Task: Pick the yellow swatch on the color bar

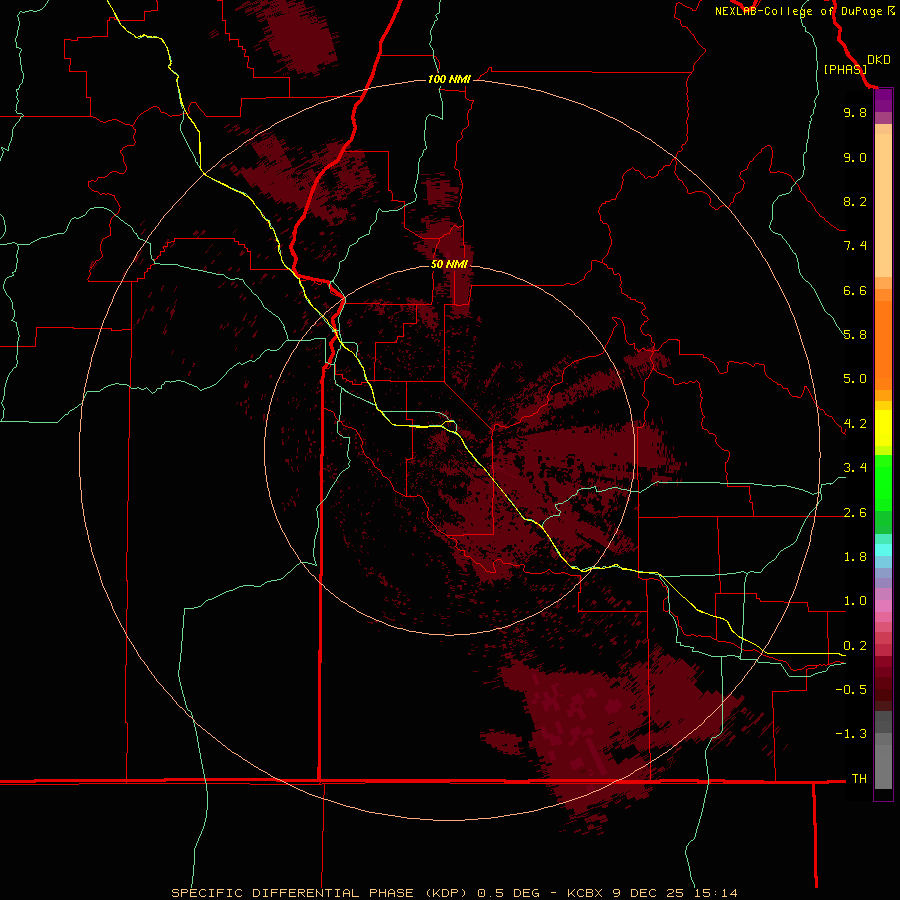Action: tap(883, 428)
